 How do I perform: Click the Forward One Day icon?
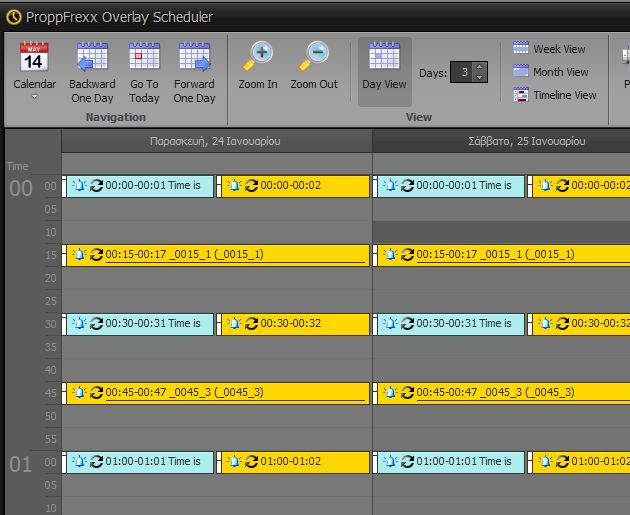(194, 60)
